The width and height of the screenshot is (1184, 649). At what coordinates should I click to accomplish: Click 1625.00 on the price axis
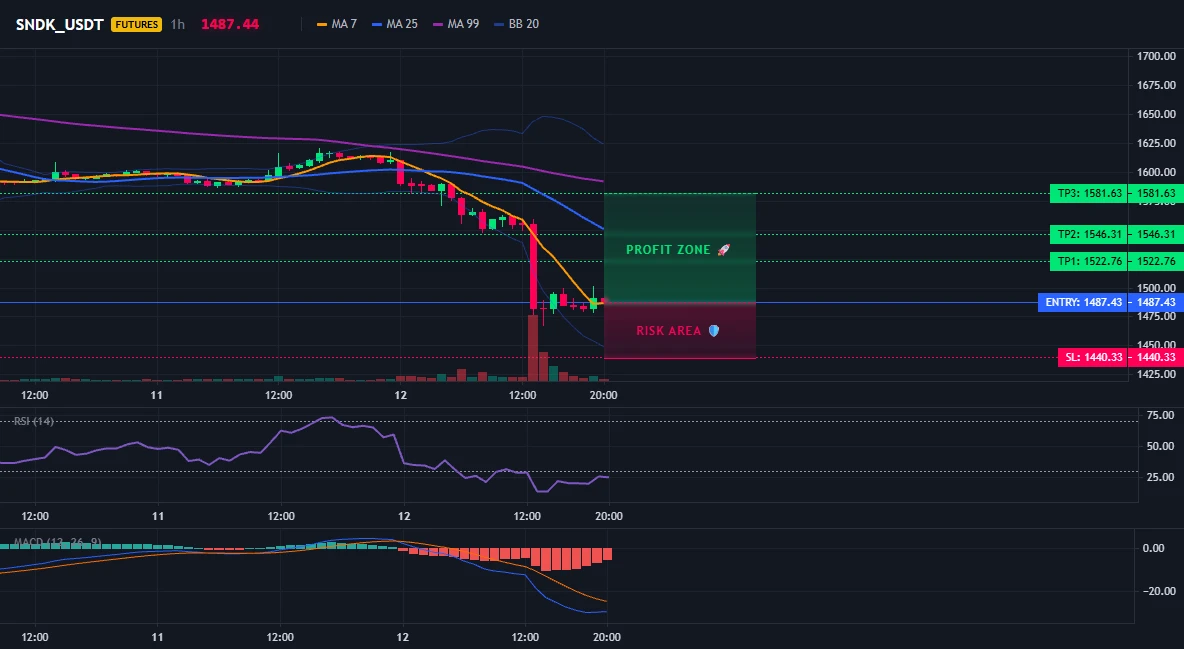click(x=1156, y=143)
